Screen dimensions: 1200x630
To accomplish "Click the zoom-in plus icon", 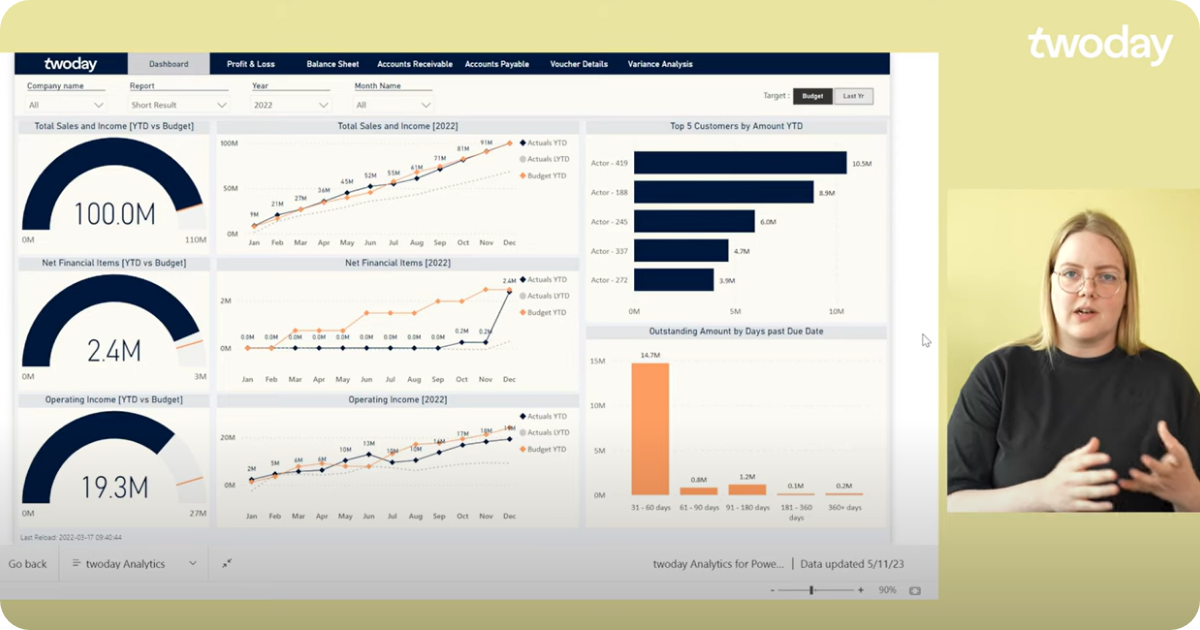I will [861, 590].
